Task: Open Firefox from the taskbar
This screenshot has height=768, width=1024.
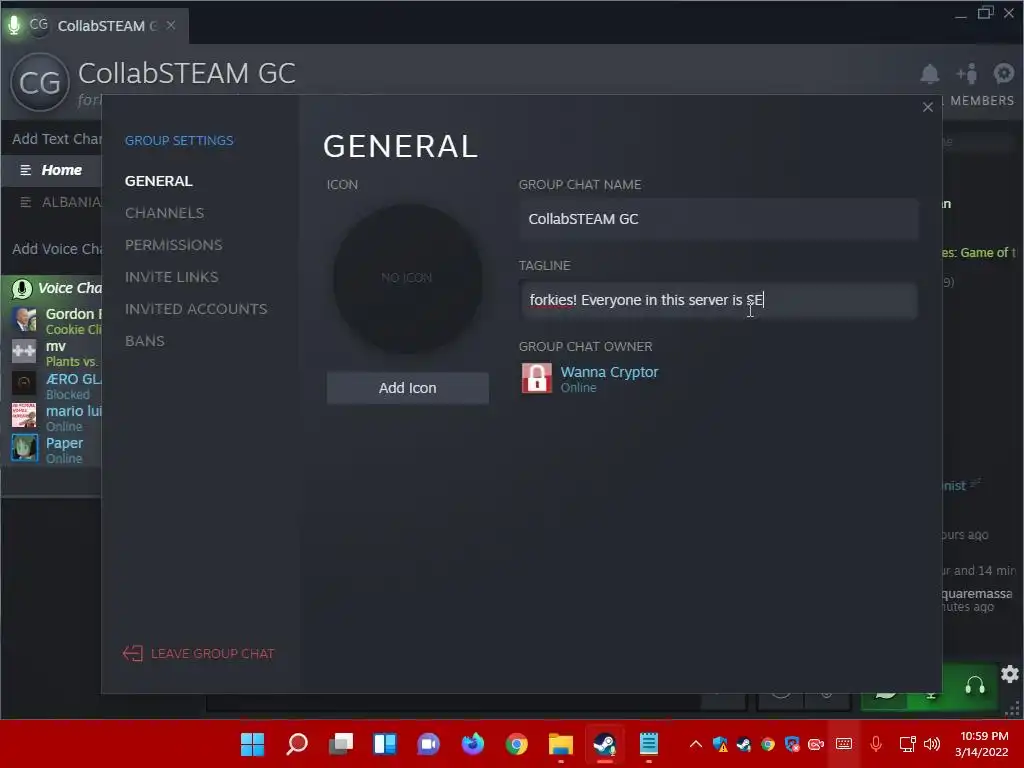Action: (473, 744)
